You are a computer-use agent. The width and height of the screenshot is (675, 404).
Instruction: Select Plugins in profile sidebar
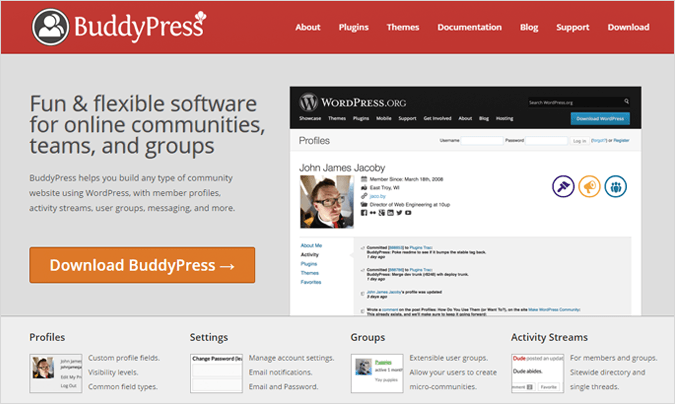tap(309, 264)
